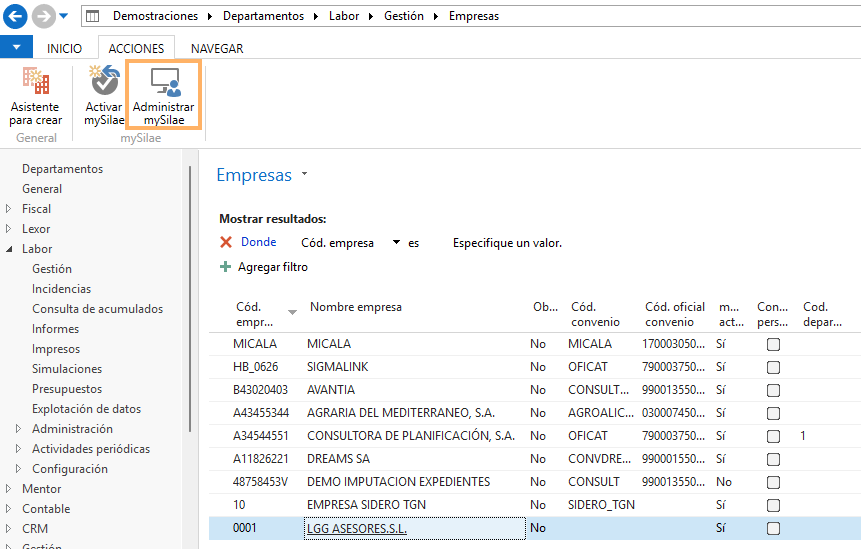Remove filter with the red X icon
This screenshot has height=549, width=861.
226,242
